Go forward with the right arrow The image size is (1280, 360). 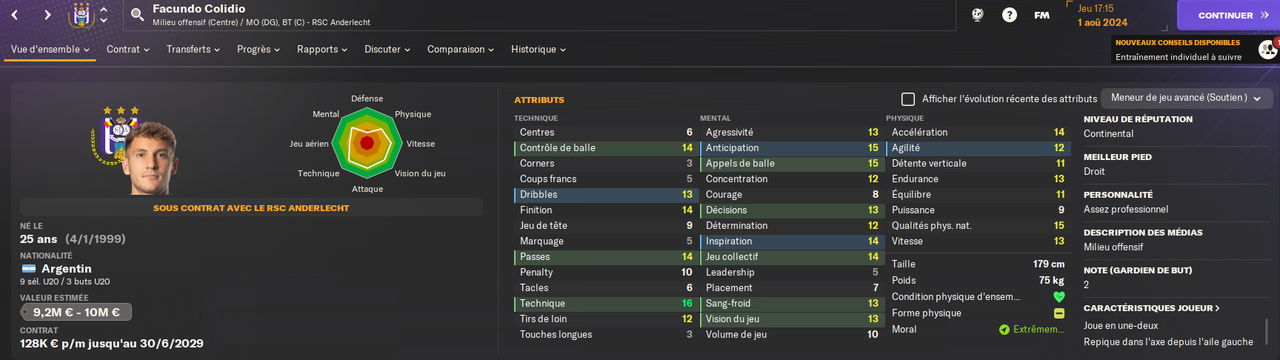pyautogui.click(x=47, y=15)
